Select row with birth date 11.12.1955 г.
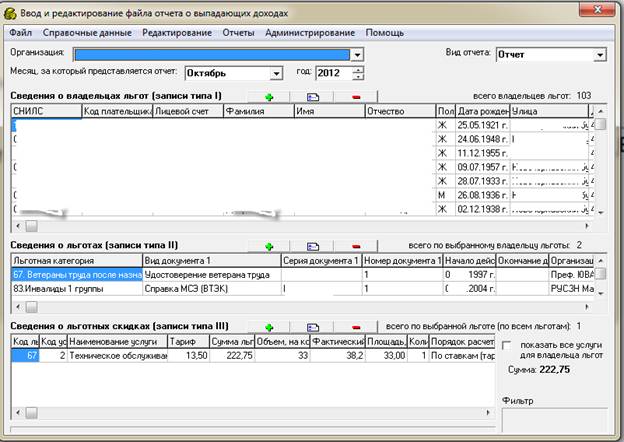Image resolution: width=624 pixels, height=442 pixels. [x=303, y=153]
